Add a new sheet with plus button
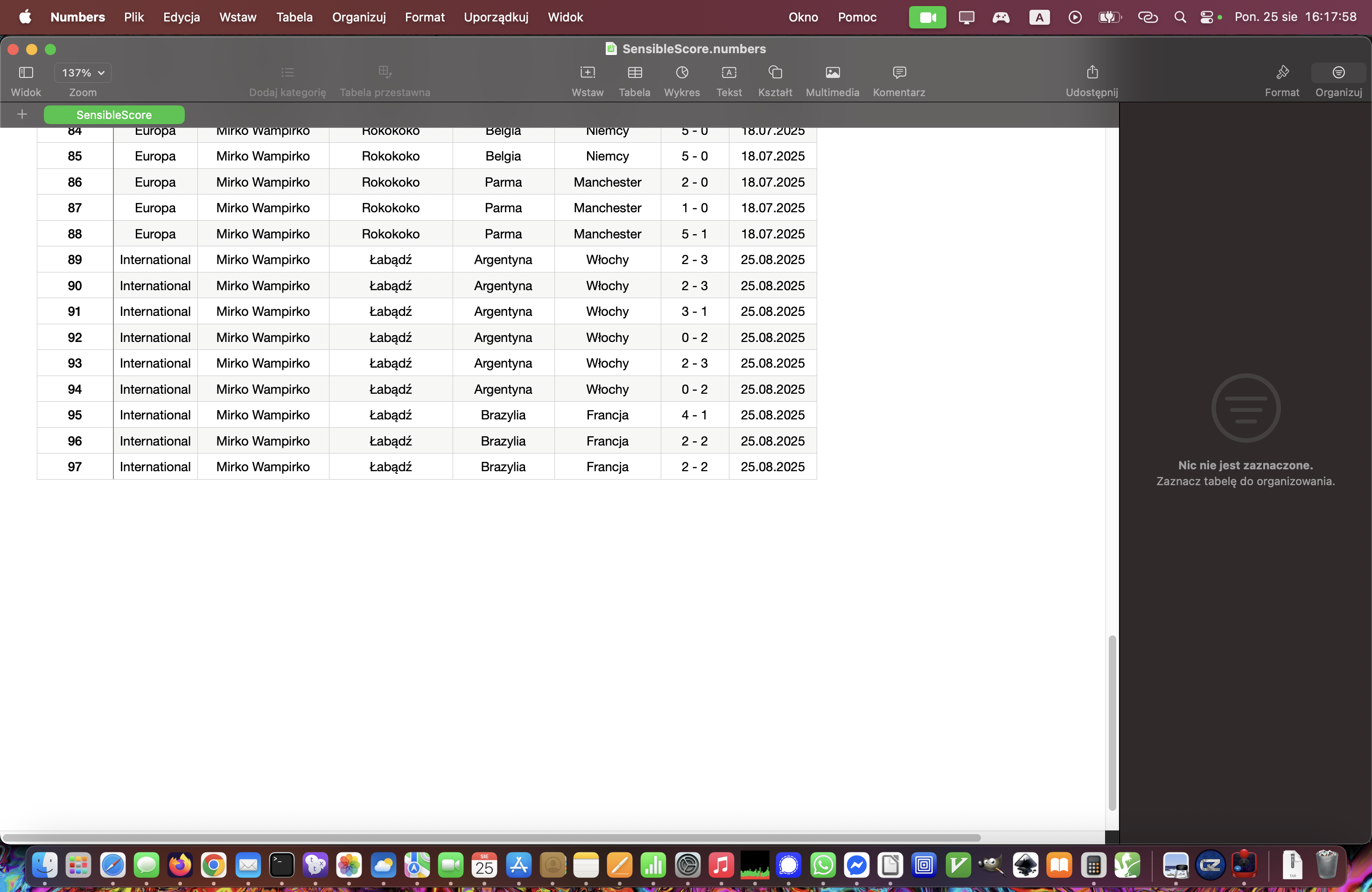 (x=22, y=114)
